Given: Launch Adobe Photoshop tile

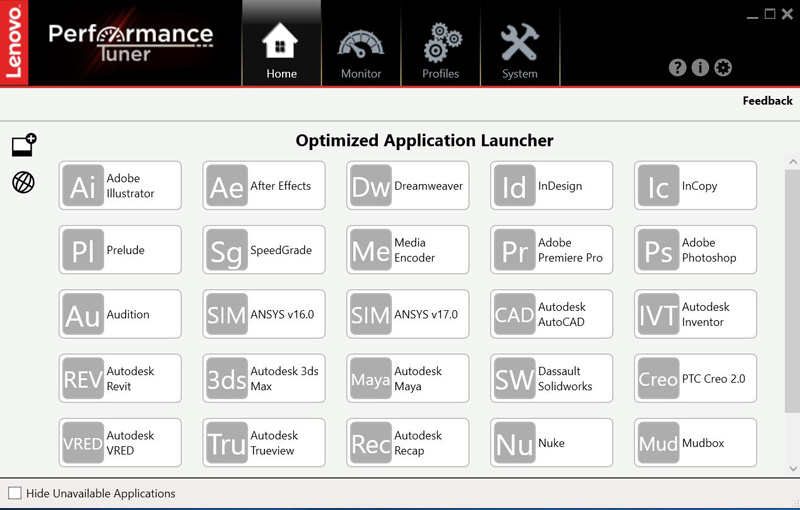Looking at the screenshot, I should click(695, 250).
